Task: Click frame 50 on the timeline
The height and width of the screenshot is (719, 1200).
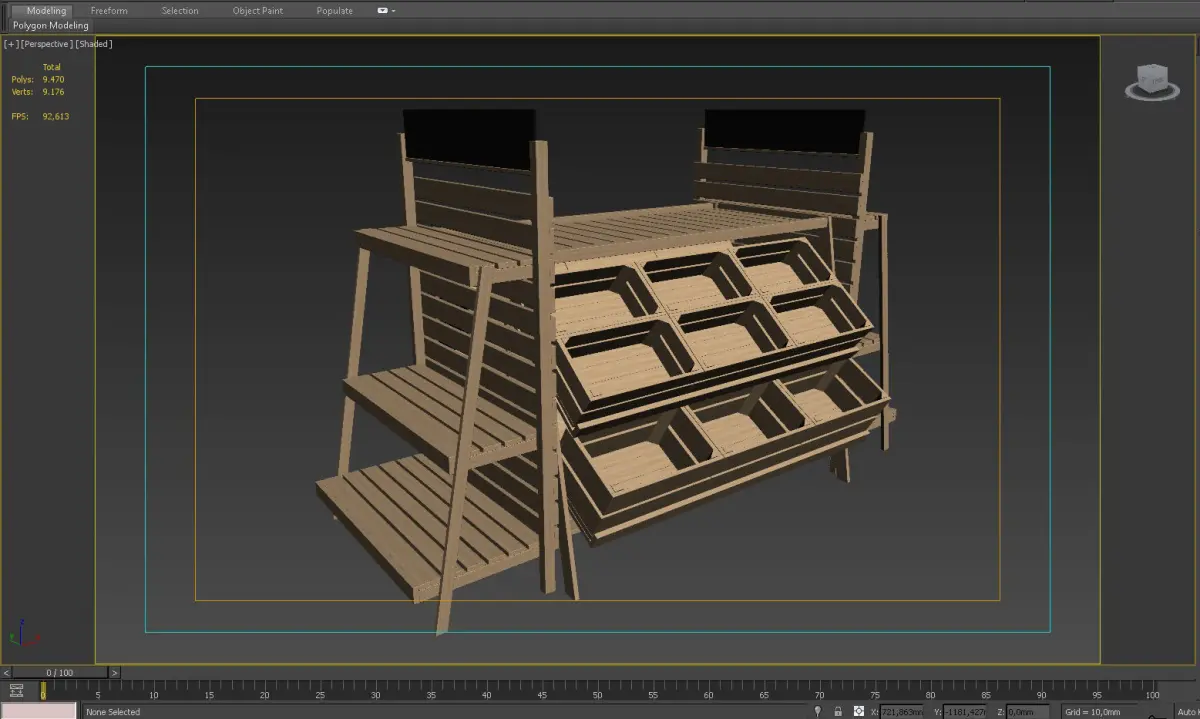Action: coord(597,692)
